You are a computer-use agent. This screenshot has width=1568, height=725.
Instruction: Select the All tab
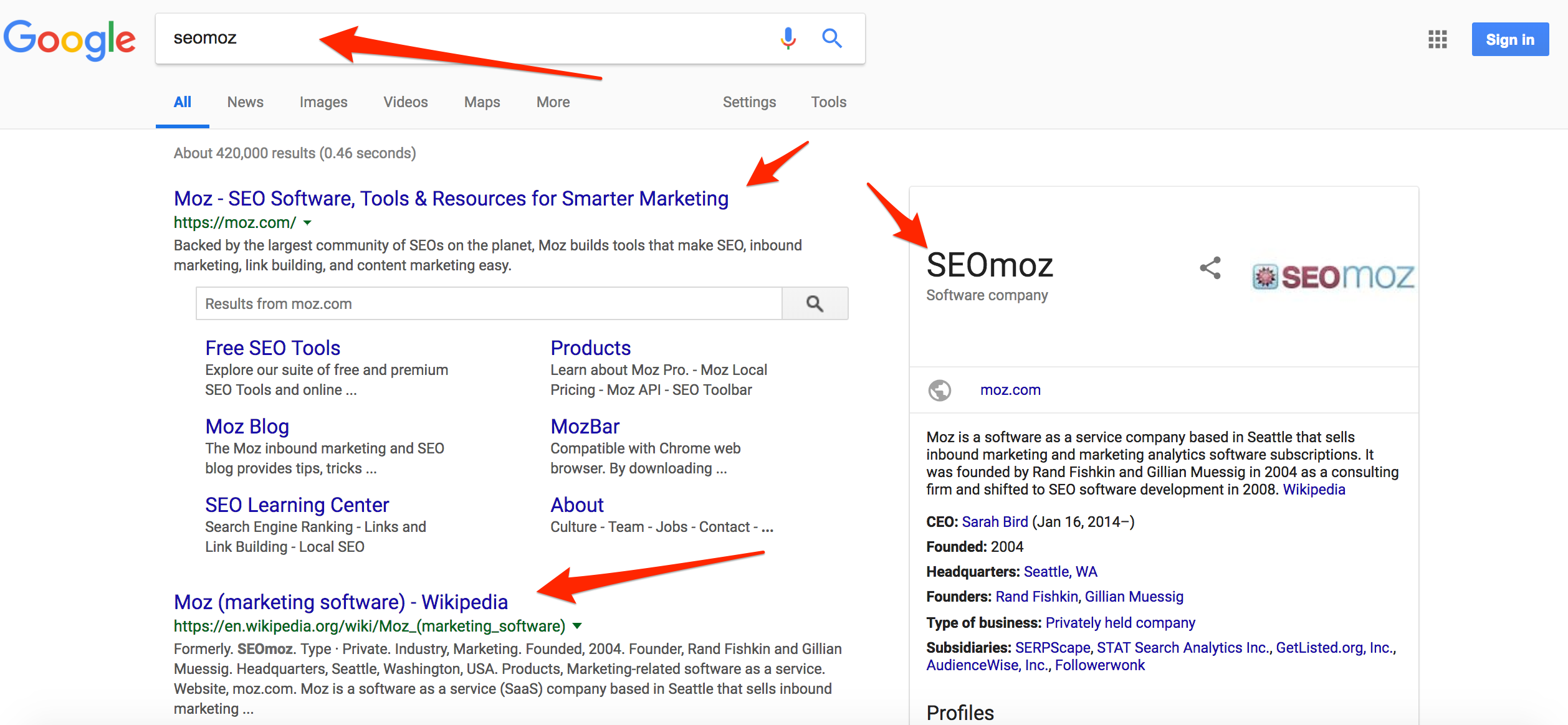[x=182, y=102]
